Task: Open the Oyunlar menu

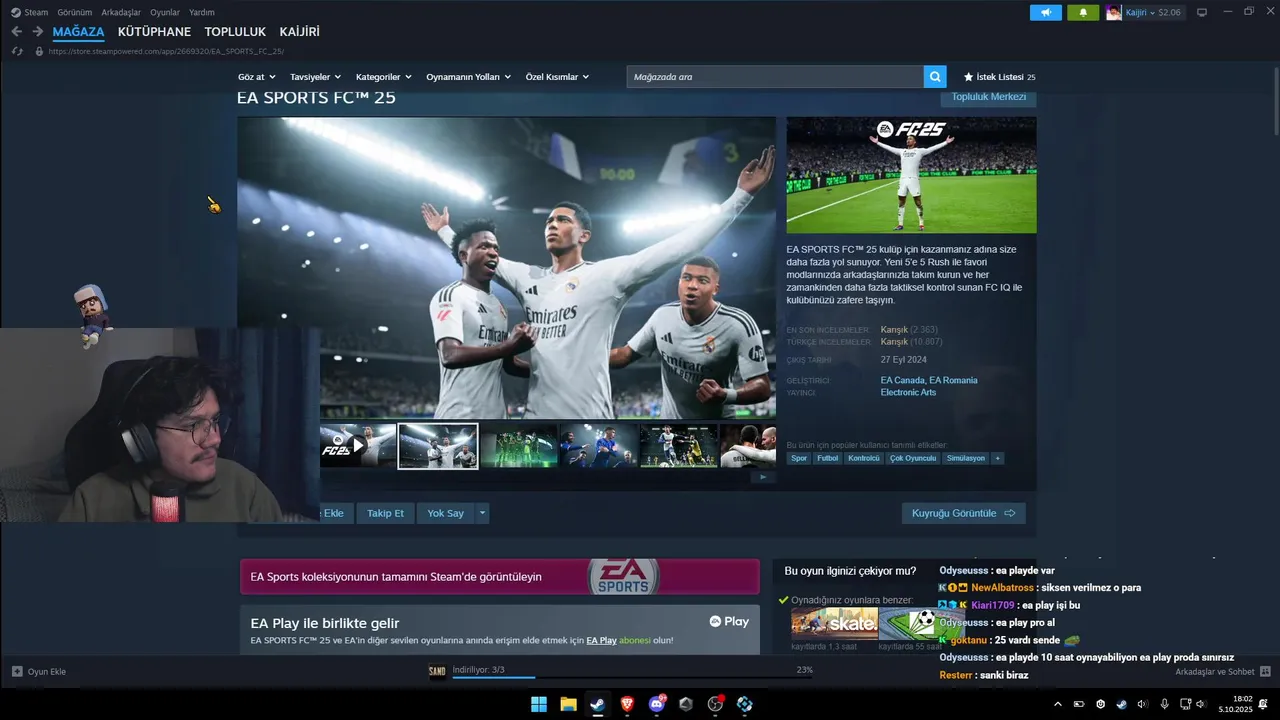Action: (165, 12)
